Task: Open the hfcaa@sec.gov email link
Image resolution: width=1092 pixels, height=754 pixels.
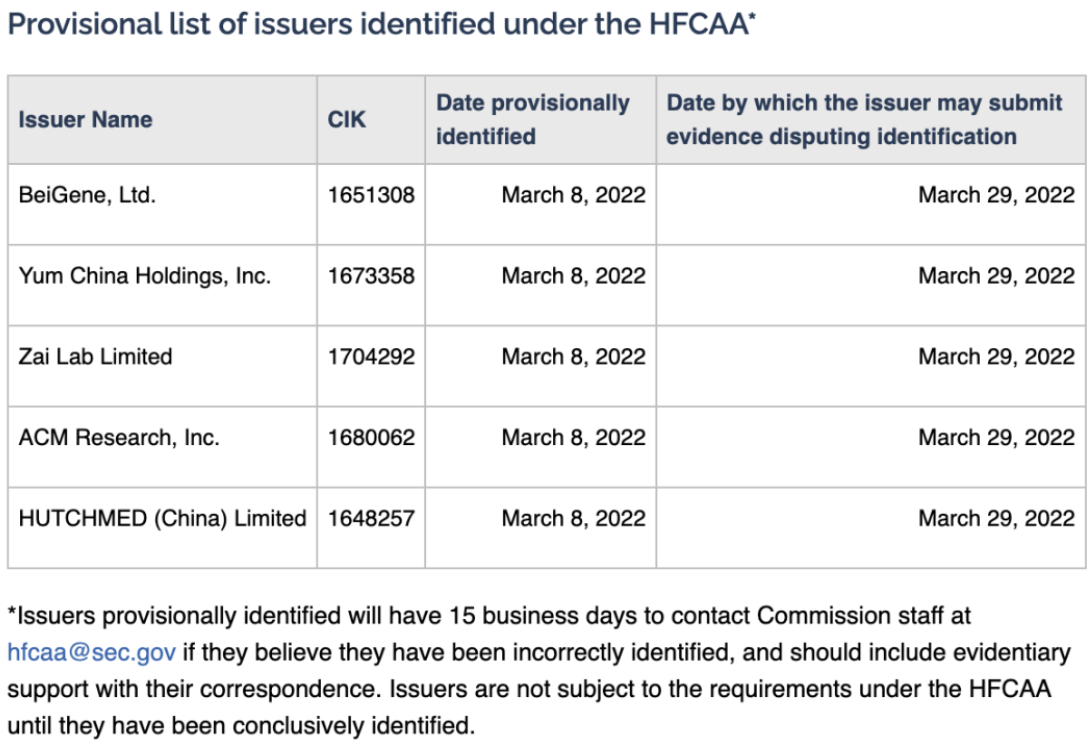Action: point(91,652)
